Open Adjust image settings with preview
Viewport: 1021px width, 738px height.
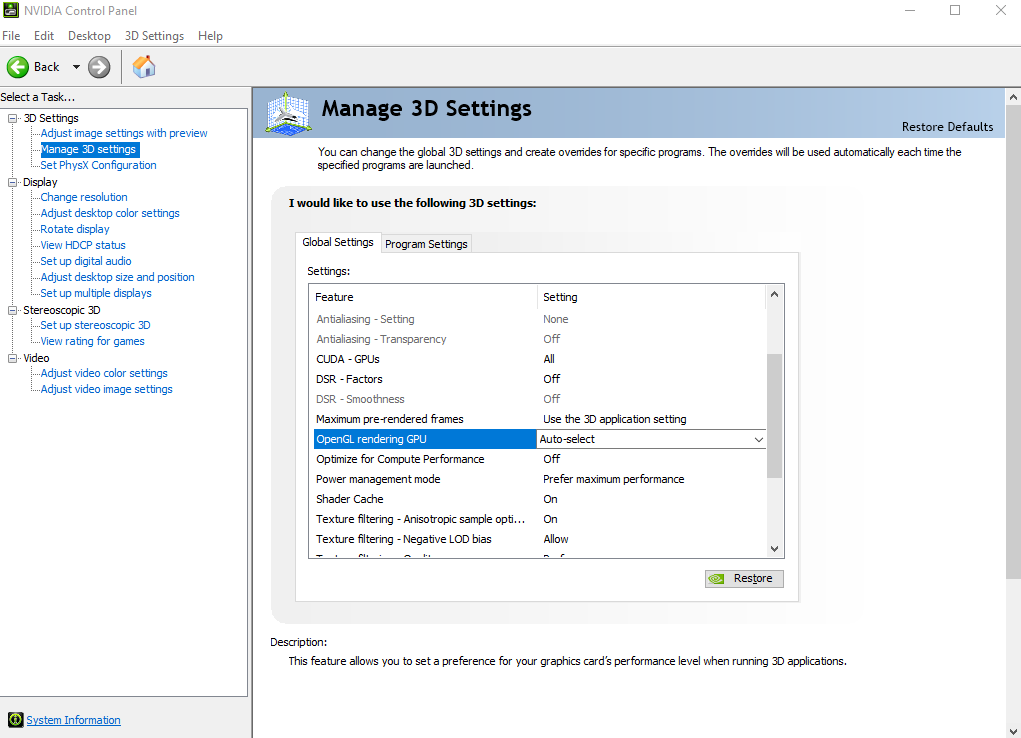tap(124, 133)
